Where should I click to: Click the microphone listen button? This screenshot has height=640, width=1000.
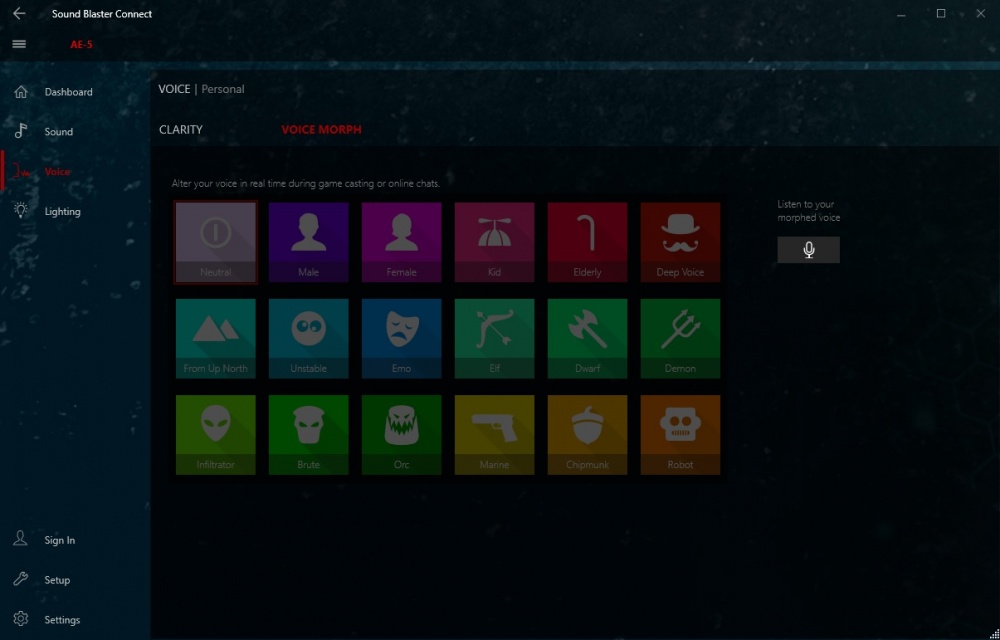(809, 250)
